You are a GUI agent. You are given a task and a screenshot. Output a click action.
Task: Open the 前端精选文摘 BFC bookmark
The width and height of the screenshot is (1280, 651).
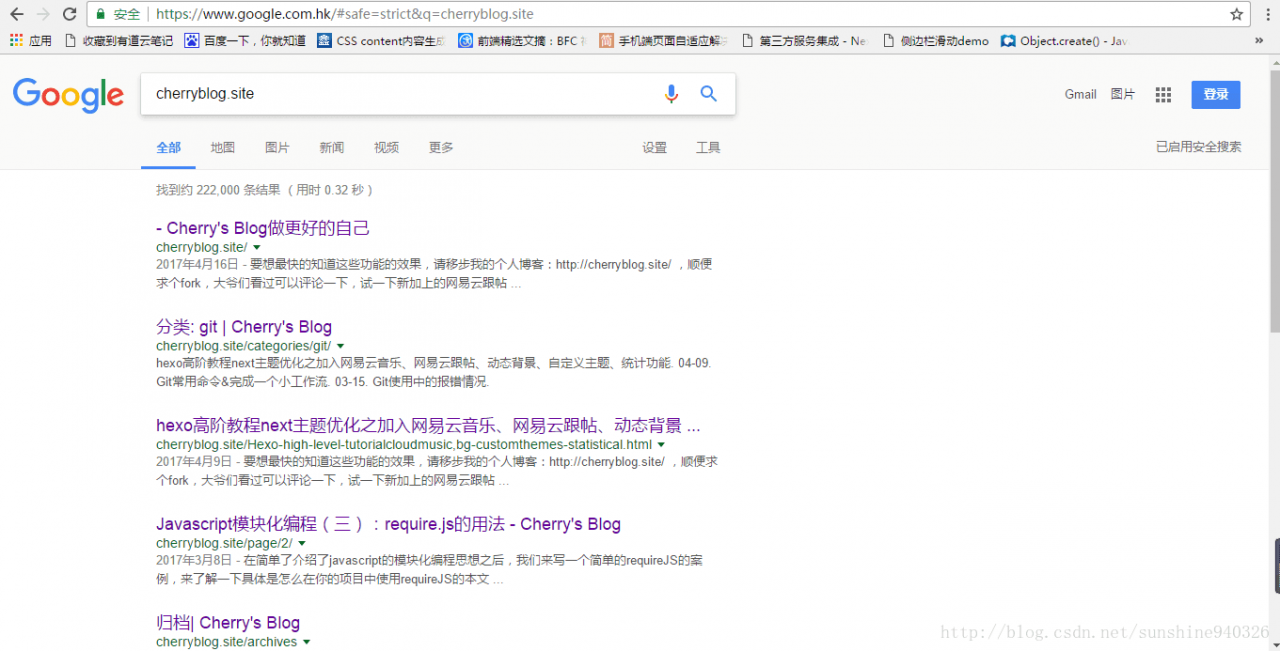(522, 41)
